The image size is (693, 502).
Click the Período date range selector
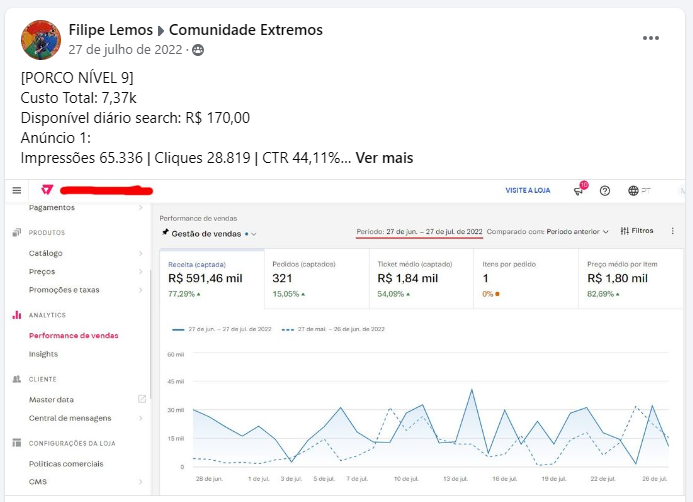click(x=419, y=232)
